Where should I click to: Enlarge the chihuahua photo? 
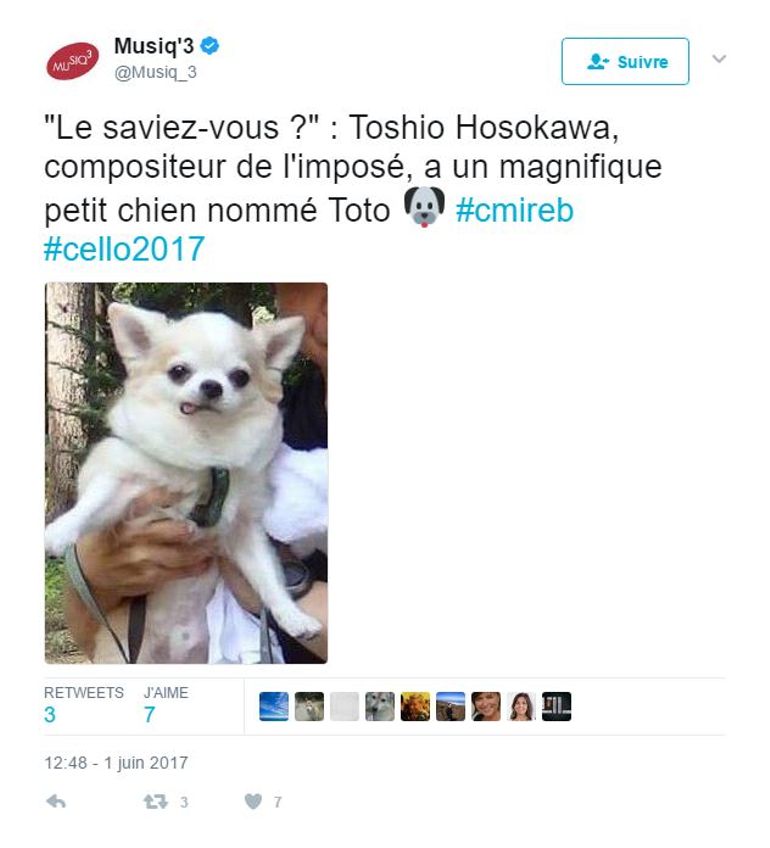[186, 473]
